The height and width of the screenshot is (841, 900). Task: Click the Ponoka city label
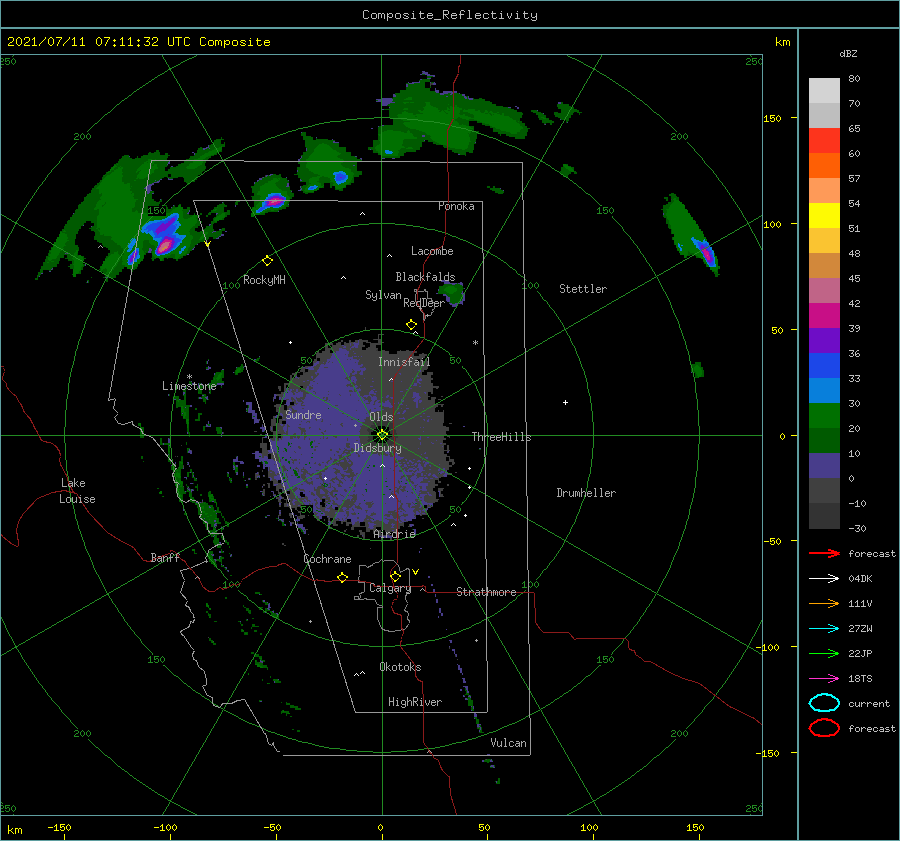[456, 206]
